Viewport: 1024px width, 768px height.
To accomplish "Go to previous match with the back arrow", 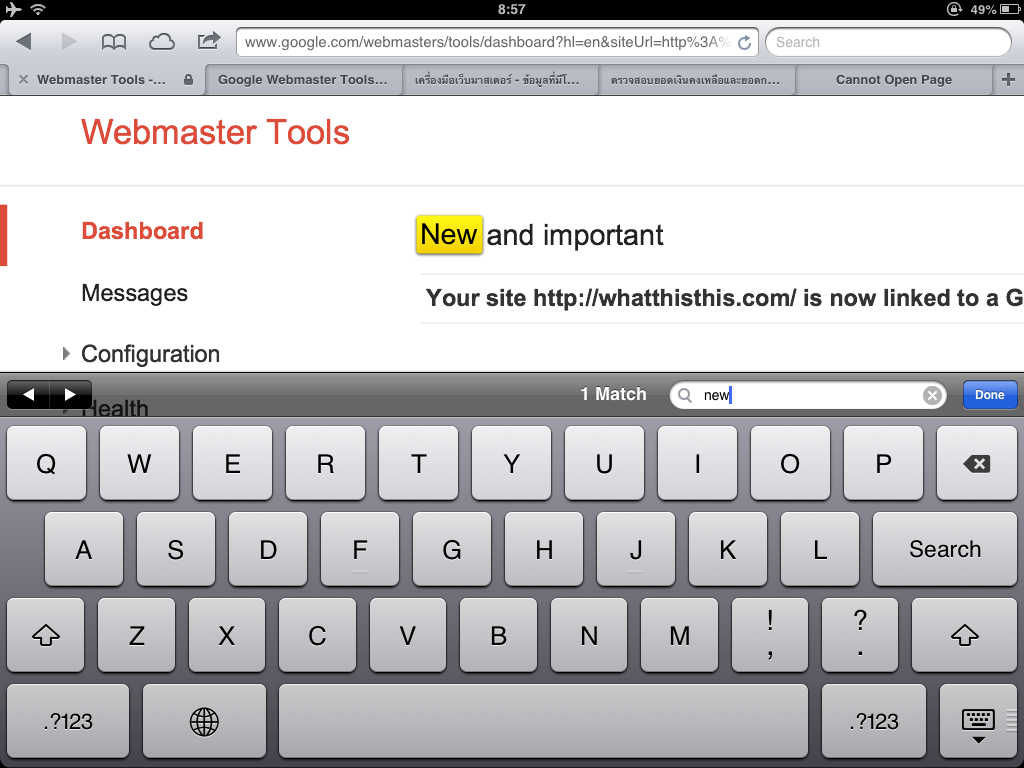I will pos(27,394).
